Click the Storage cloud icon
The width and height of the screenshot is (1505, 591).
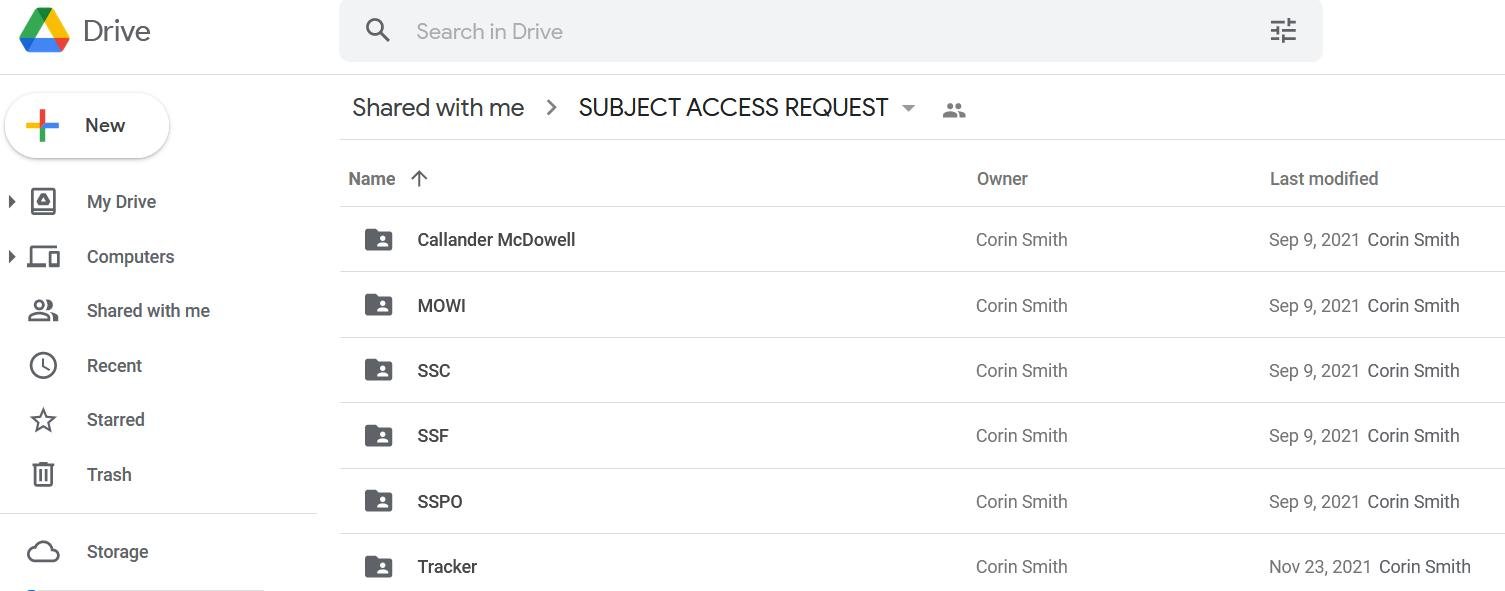coord(44,551)
